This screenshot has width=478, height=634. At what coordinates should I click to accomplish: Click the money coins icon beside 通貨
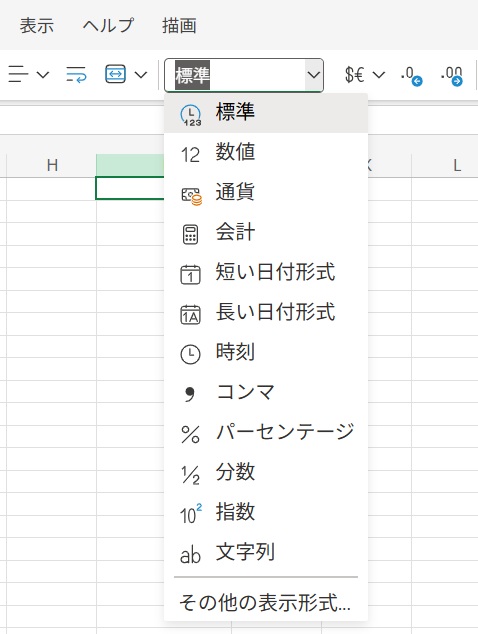(x=191, y=197)
